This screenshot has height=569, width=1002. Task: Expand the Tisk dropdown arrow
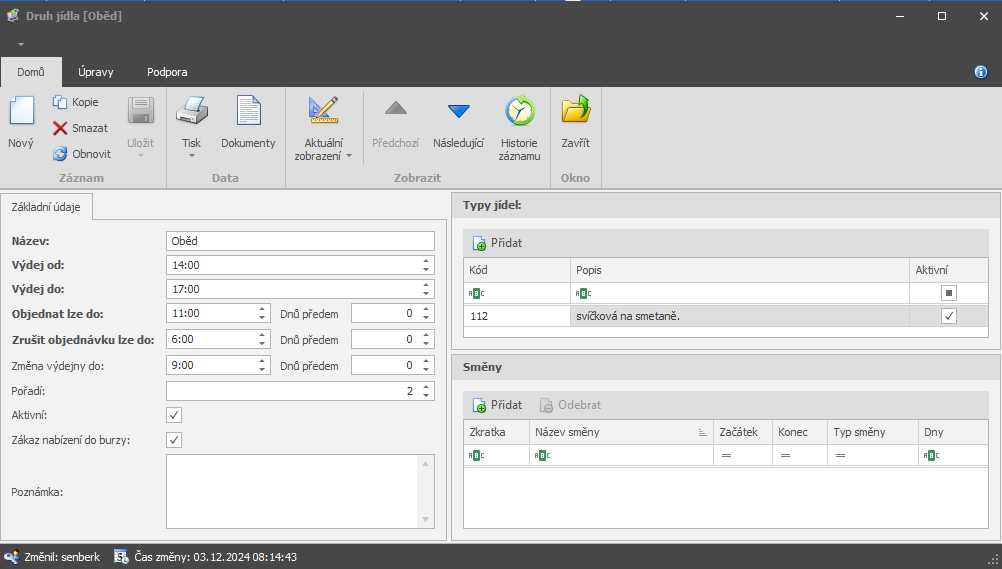click(x=191, y=156)
